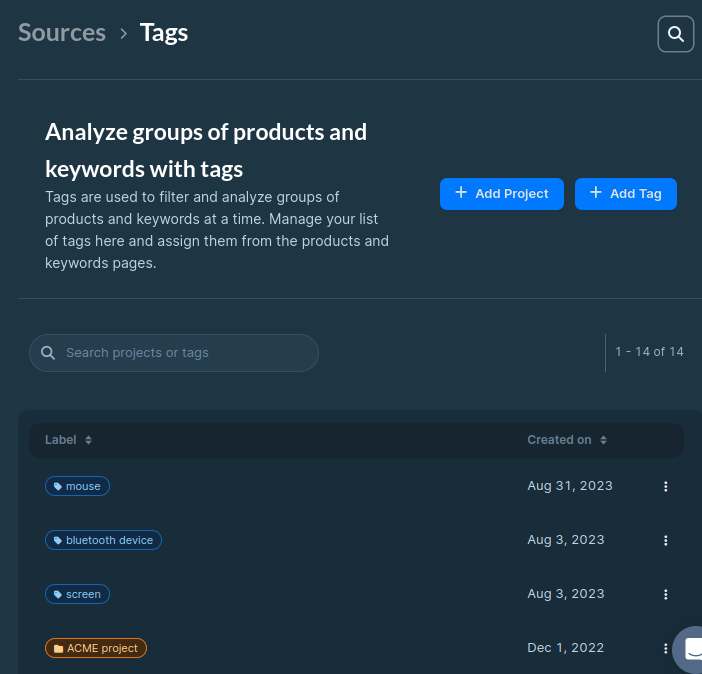Click the breadcrumb chevron separator
This screenshot has width=702, height=674.
pos(123,33)
